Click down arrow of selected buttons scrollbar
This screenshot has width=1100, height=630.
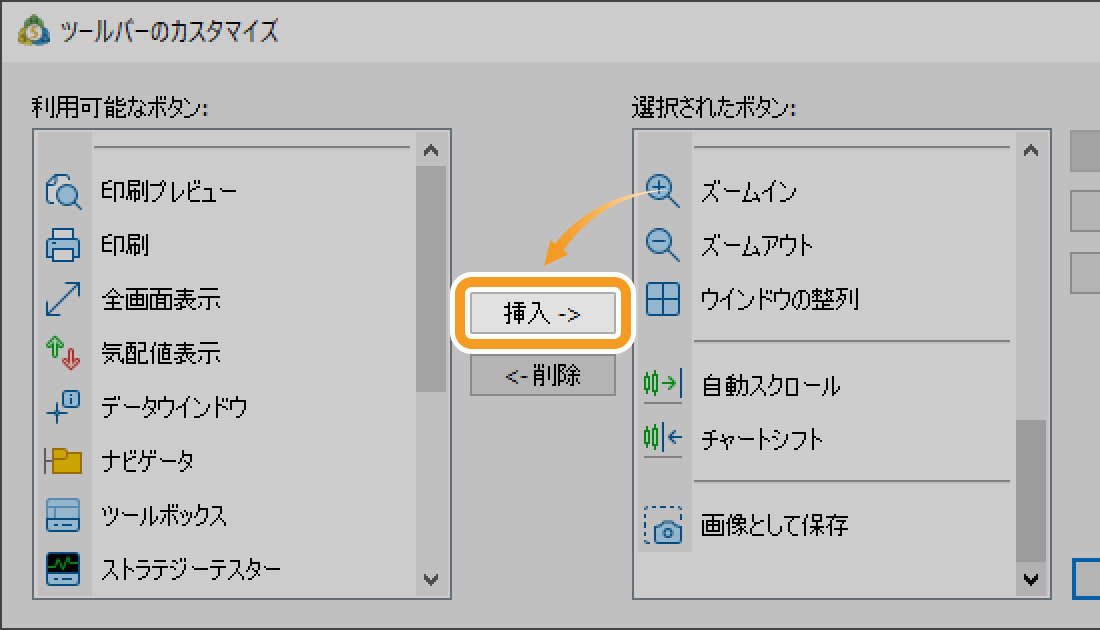(x=1031, y=579)
